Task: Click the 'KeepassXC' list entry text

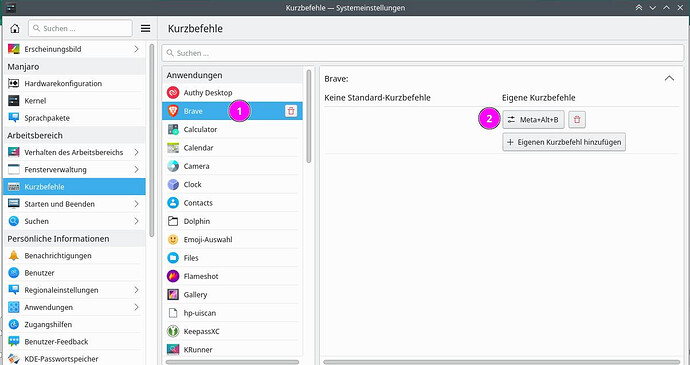Action: [x=202, y=332]
